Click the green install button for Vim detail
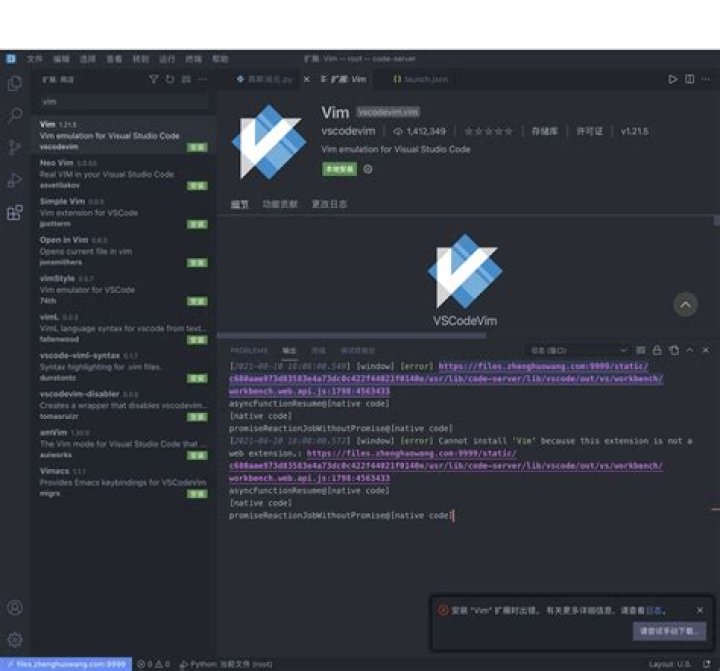This screenshot has width=720, height=671. 339,169
